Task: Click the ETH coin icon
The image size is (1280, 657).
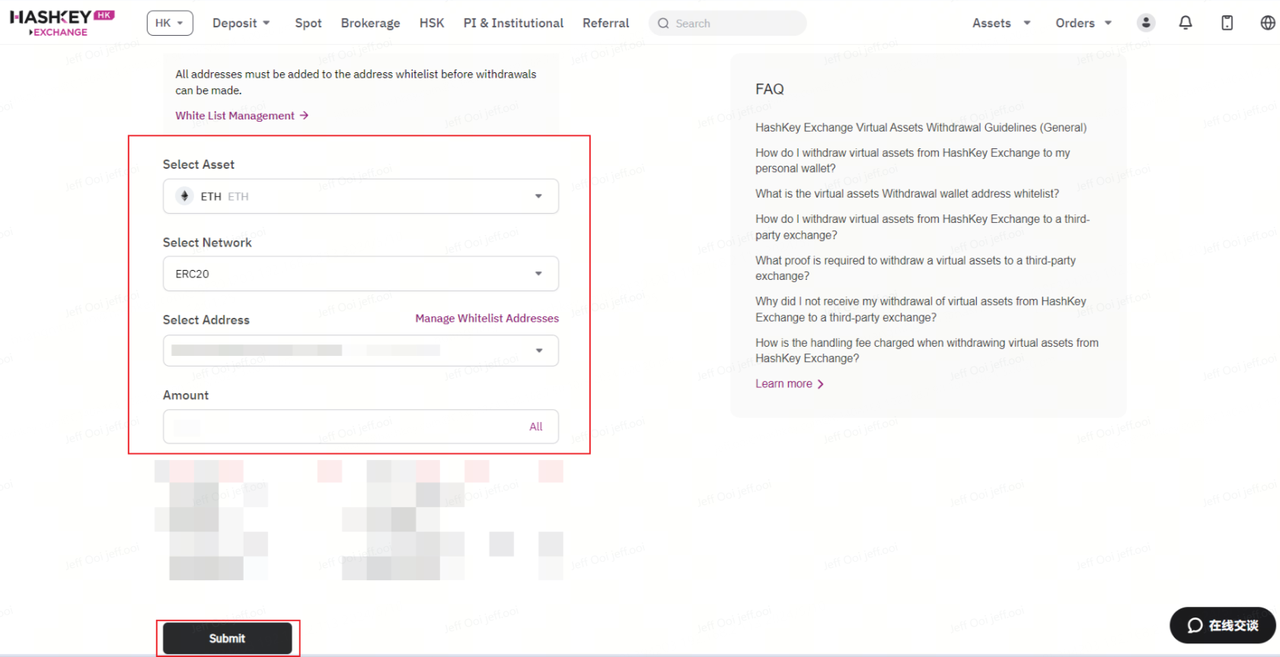Action: 184,196
